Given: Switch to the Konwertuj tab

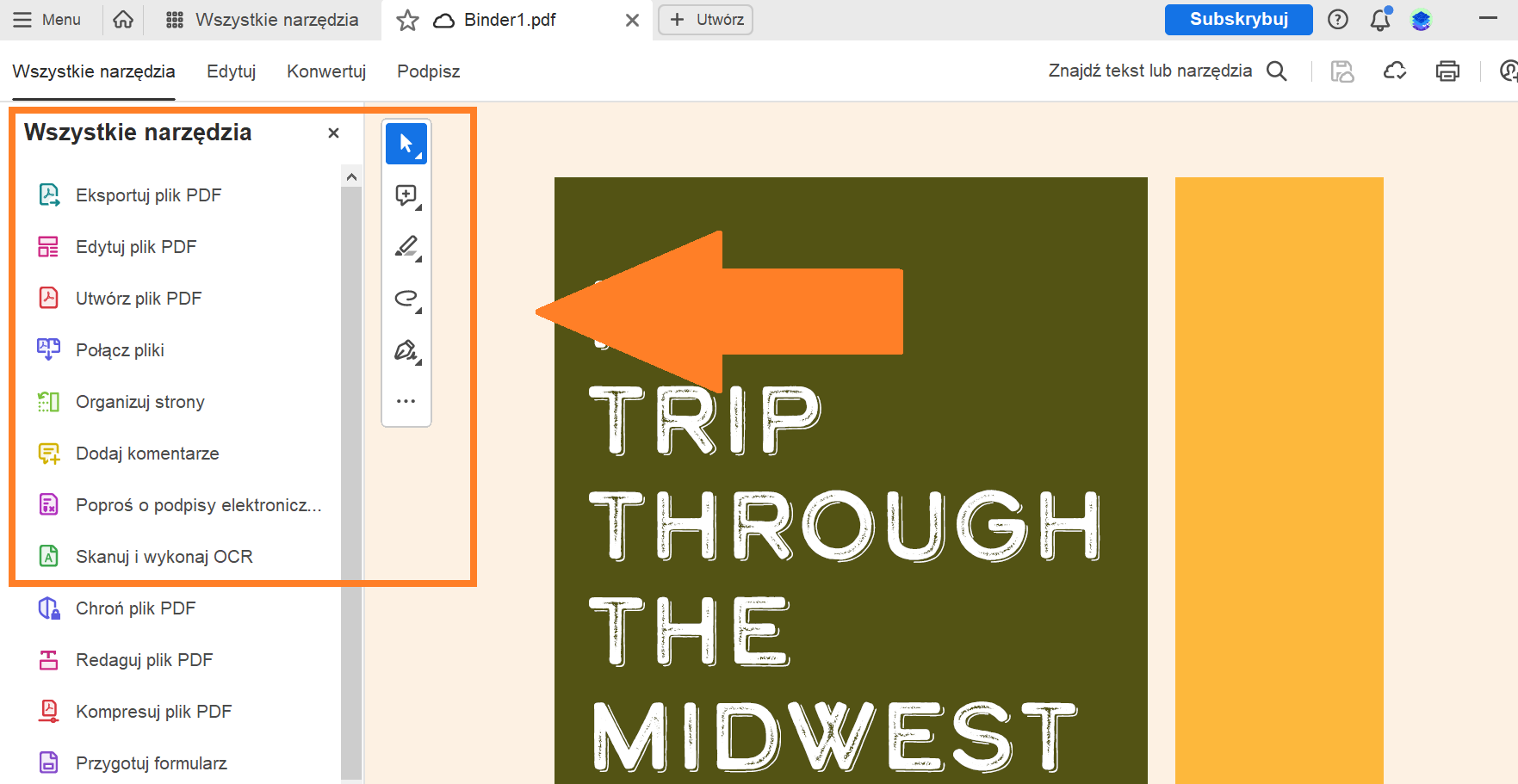Looking at the screenshot, I should (326, 71).
